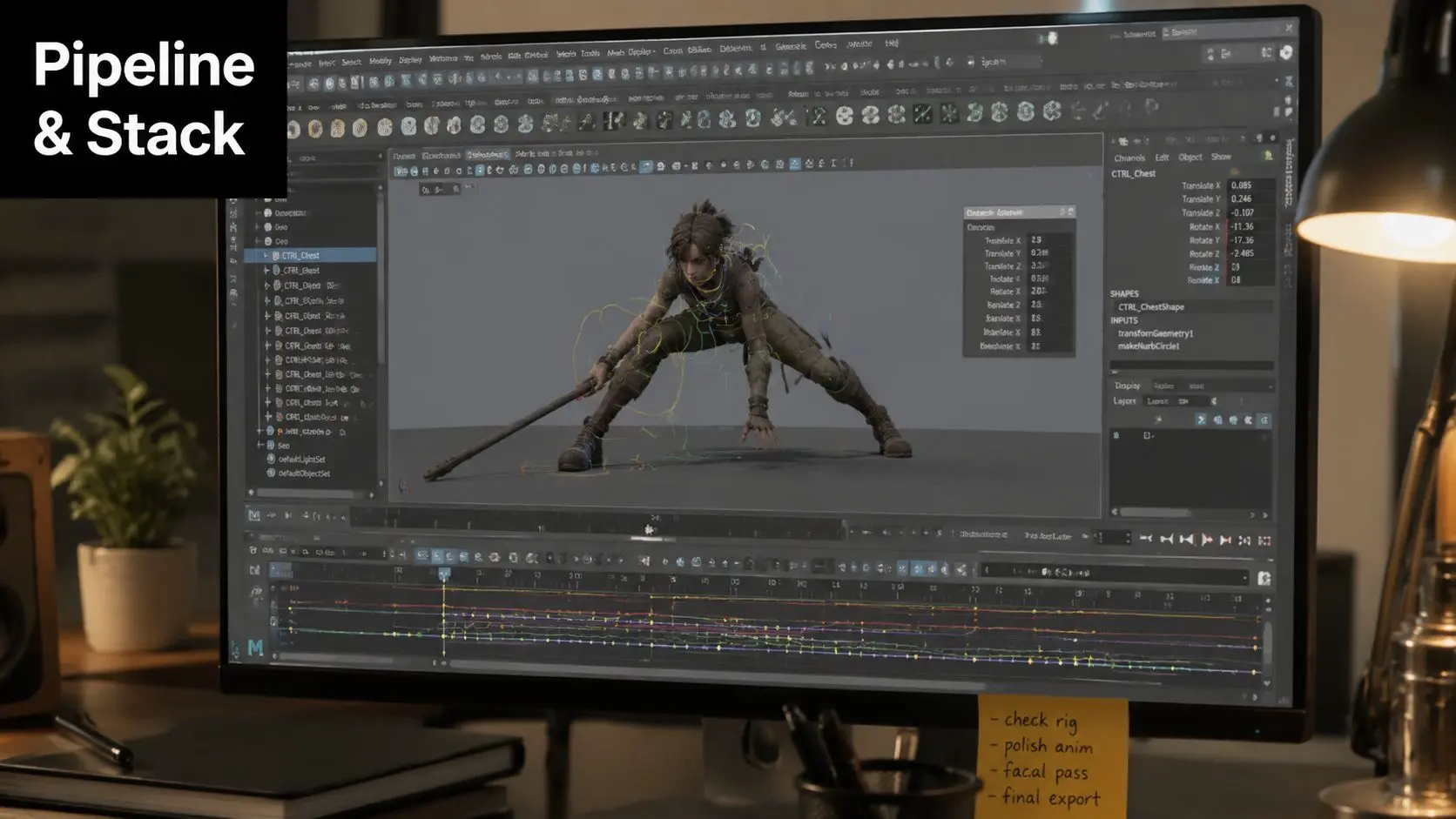Select the makeNurbCircle1 input node
This screenshot has width=1456, height=819.
click(x=1149, y=346)
